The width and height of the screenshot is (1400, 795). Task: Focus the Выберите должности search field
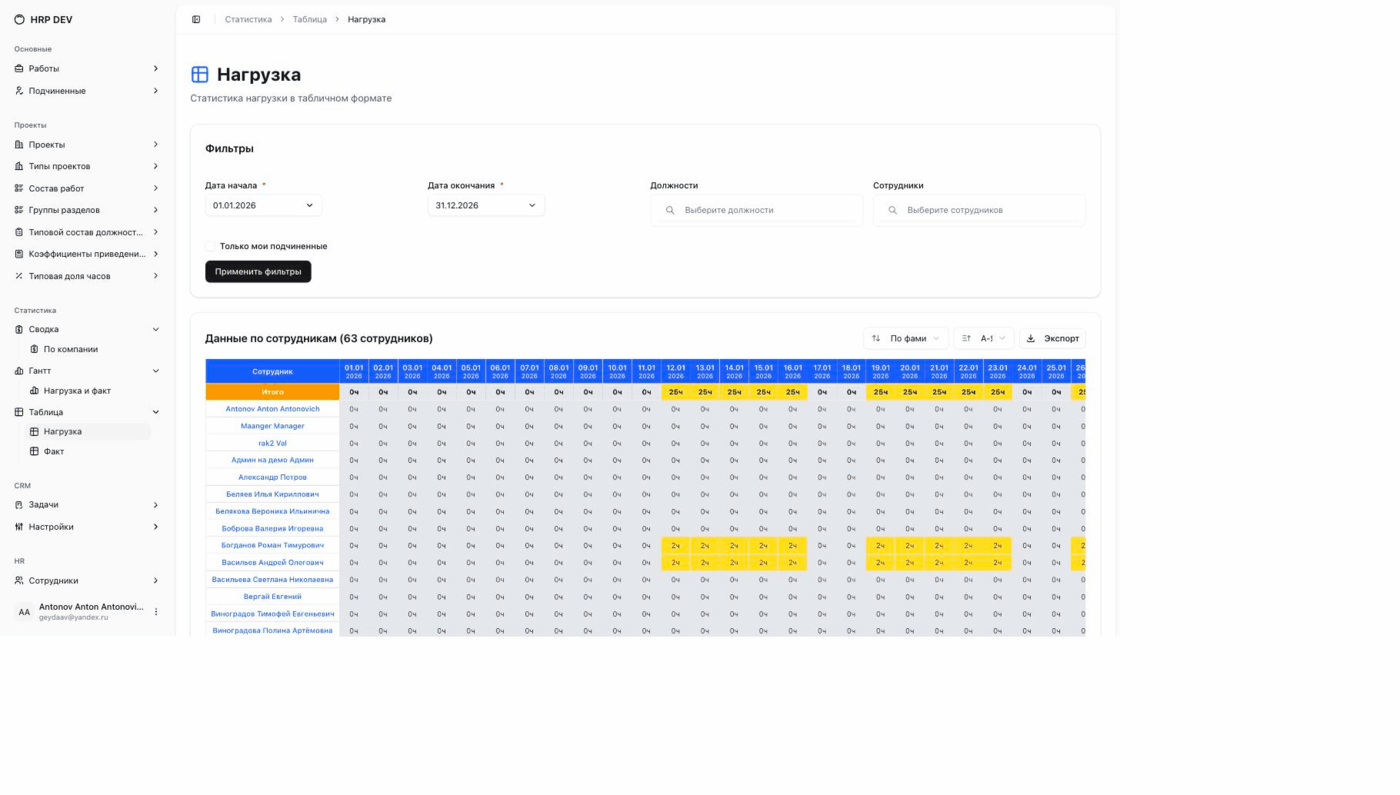(x=757, y=210)
